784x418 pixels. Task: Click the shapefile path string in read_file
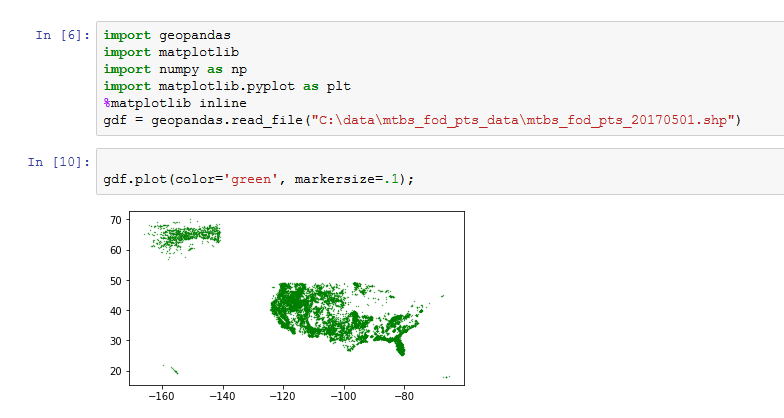click(x=523, y=120)
